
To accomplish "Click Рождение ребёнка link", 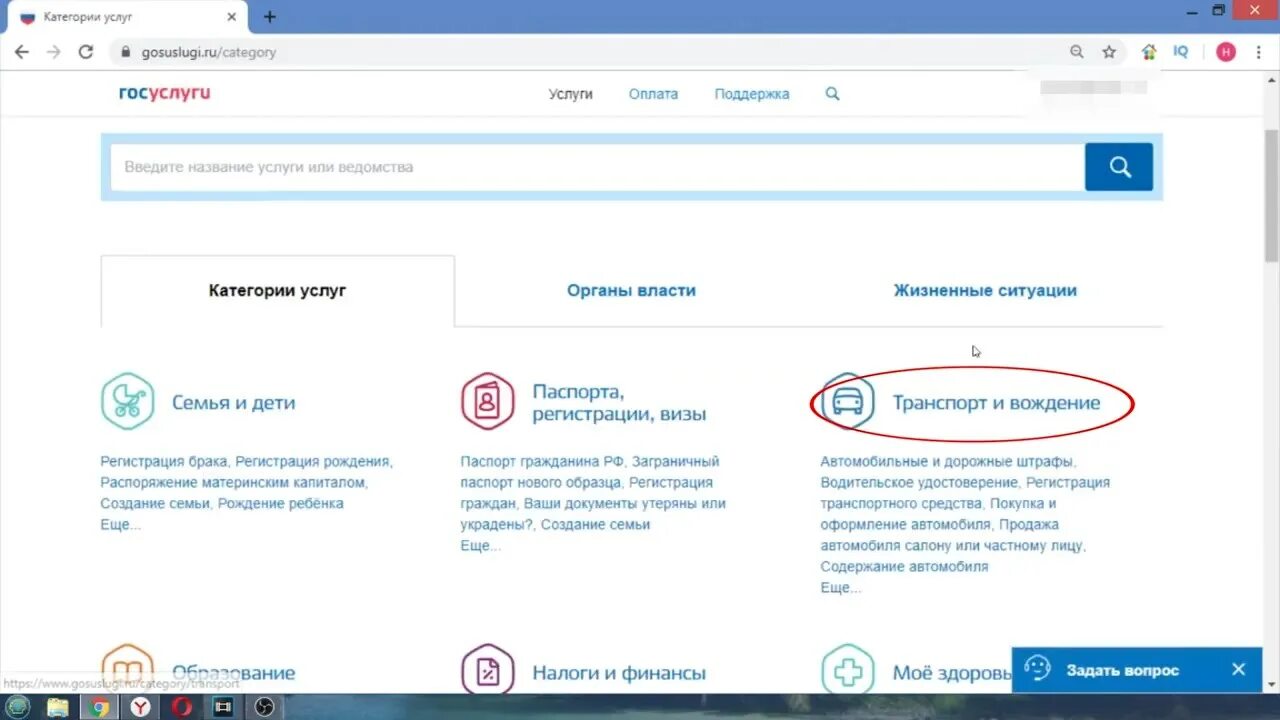I will tap(281, 503).
